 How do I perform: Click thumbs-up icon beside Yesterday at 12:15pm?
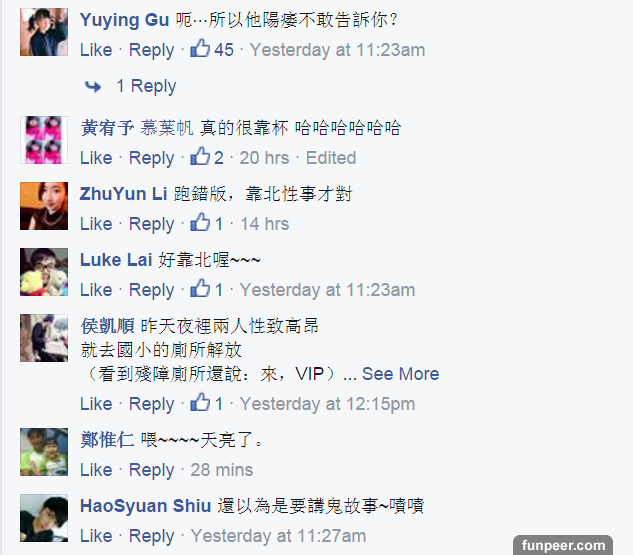pos(200,402)
